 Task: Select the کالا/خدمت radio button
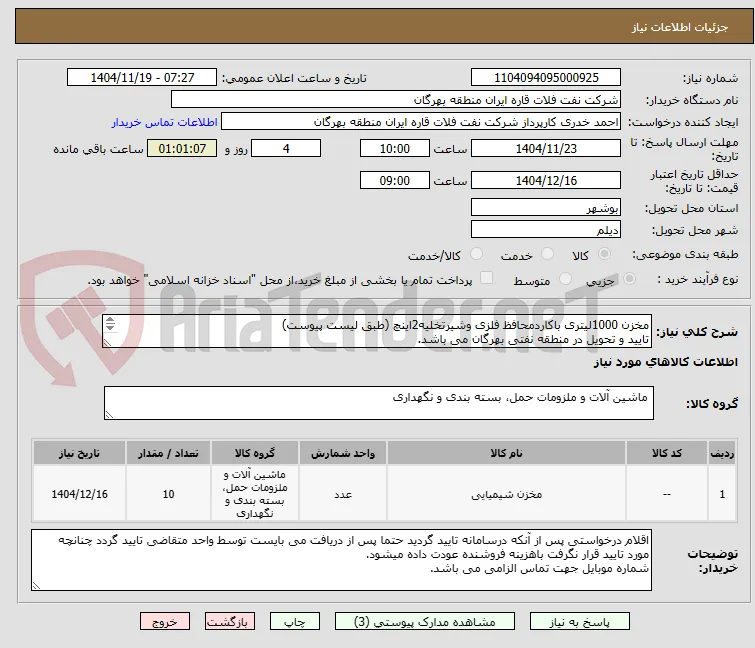[x=476, y=254]
